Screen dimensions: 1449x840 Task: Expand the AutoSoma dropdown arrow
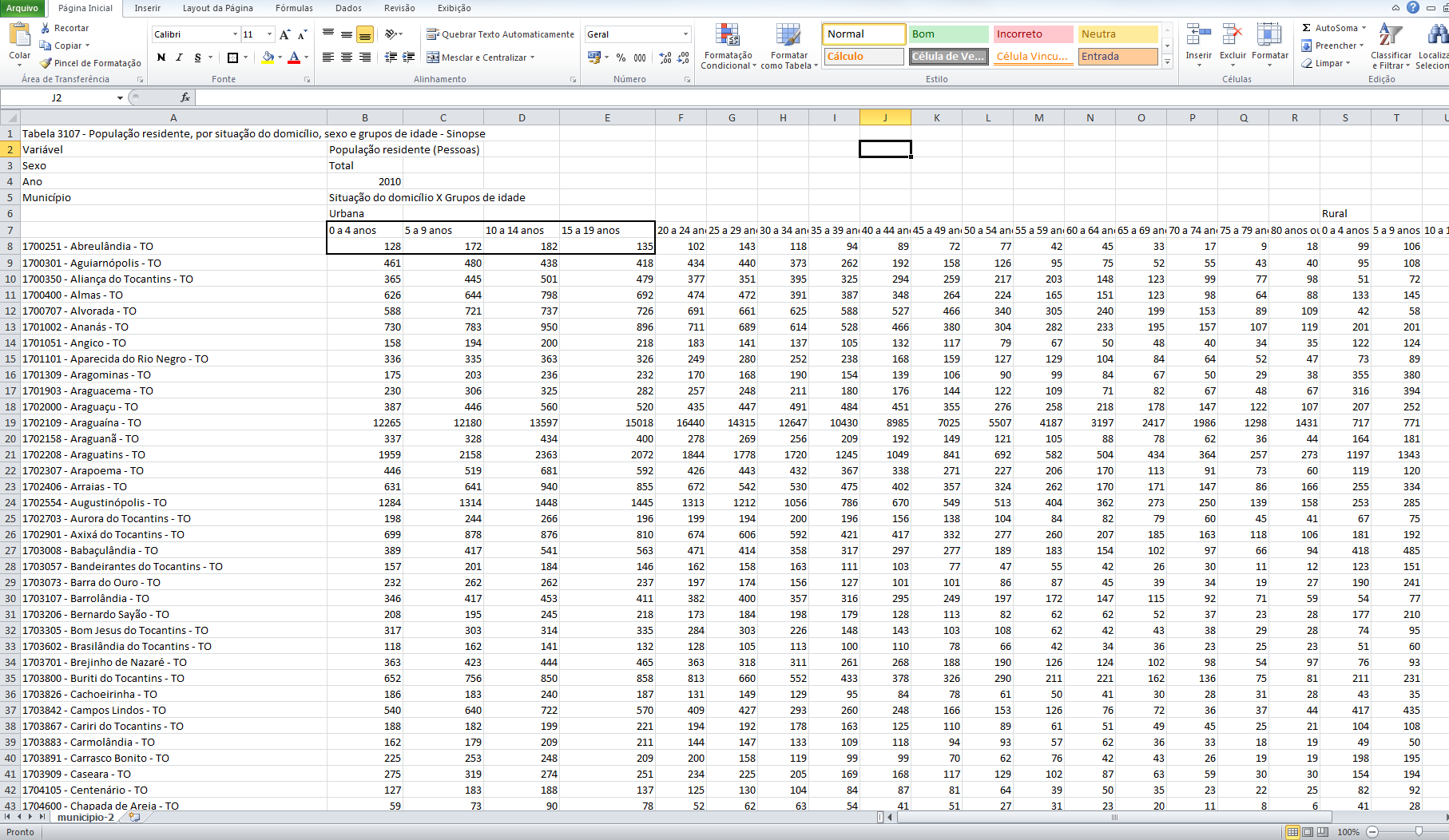(x=1364, y=28)
